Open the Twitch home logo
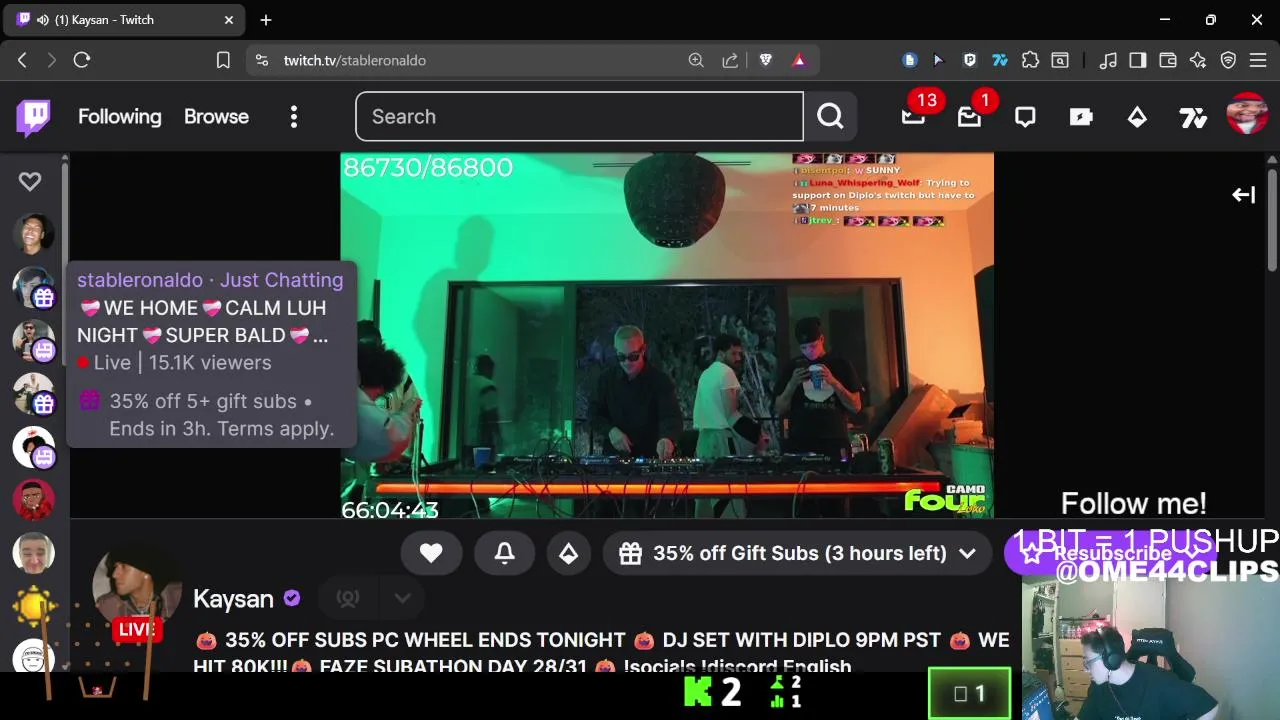Image resolution: width=1280 pixels, height=720 pixels. (x=33, y=117)
